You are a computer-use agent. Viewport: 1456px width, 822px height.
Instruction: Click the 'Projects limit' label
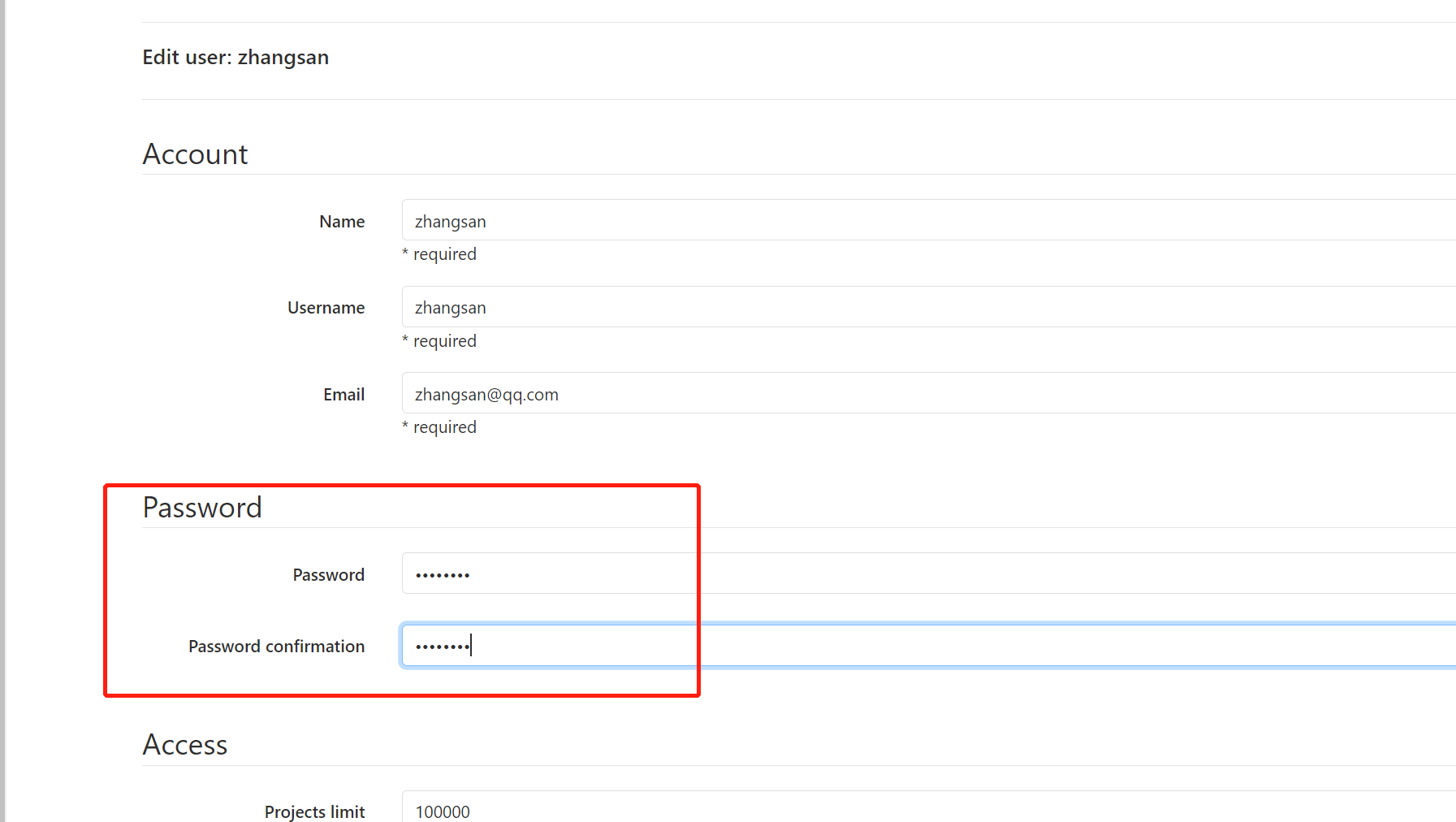click(315, 812)
